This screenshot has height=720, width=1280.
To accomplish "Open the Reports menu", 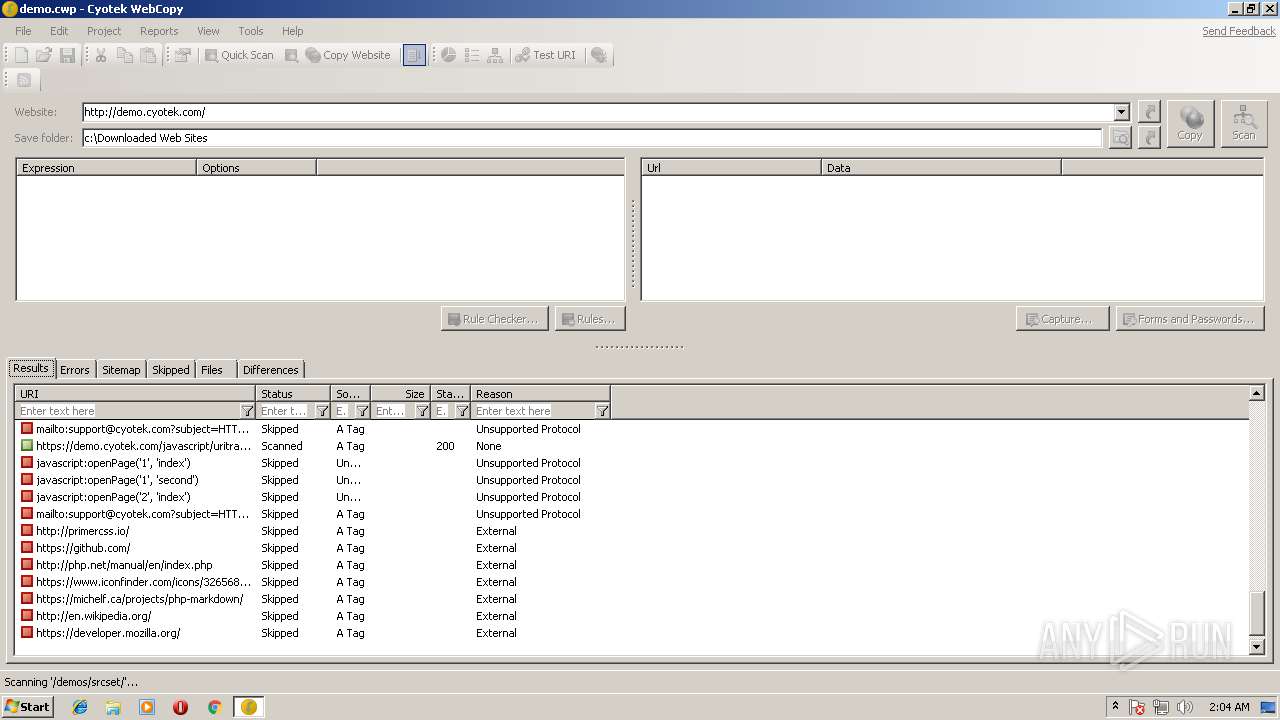I will coord(159,31).
